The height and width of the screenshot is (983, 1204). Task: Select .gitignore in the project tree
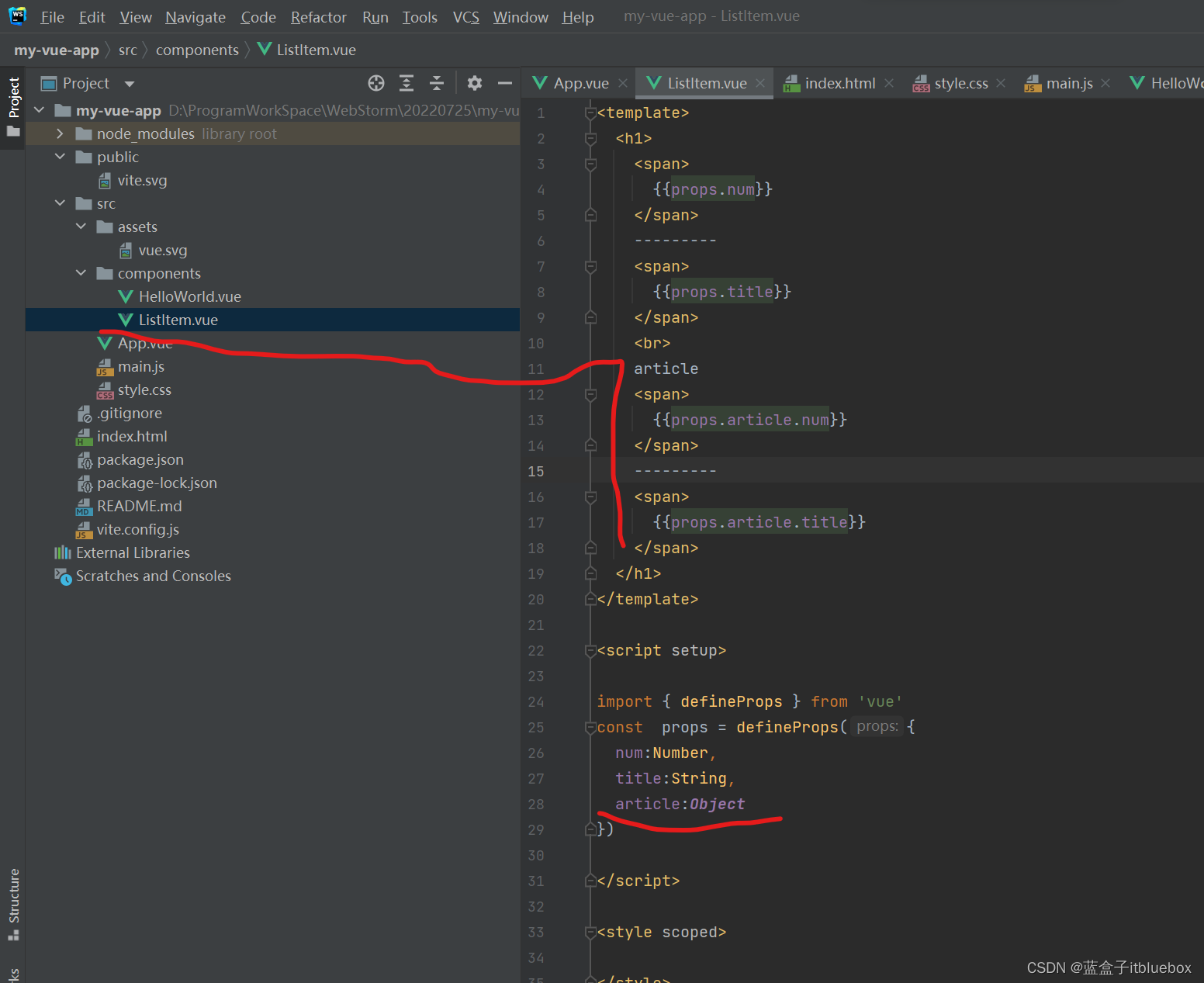pyautogui.click(x=130, y=413)
